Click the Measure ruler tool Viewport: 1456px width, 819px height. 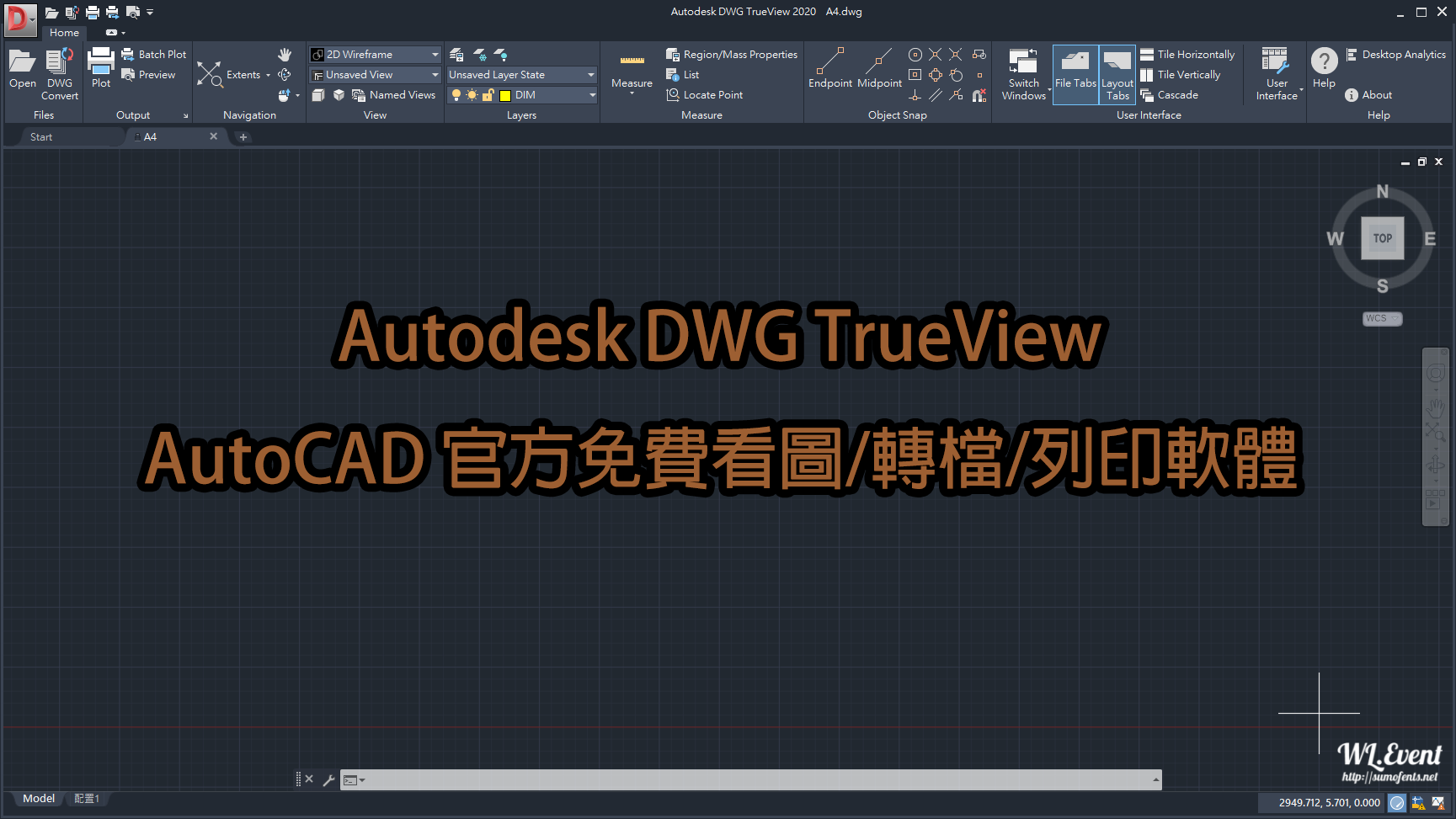632,71
